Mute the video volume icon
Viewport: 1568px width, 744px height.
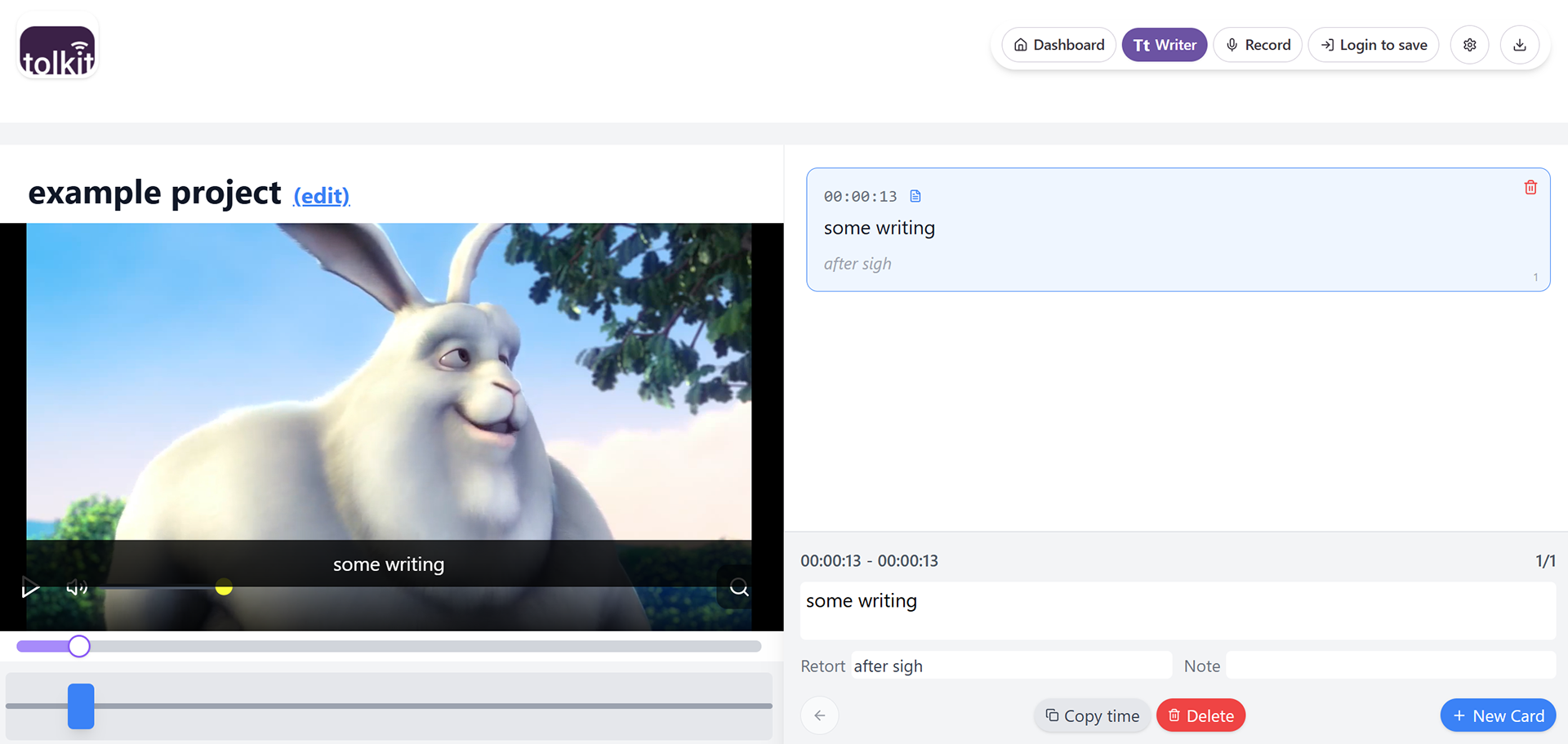(x=77, y=587)
